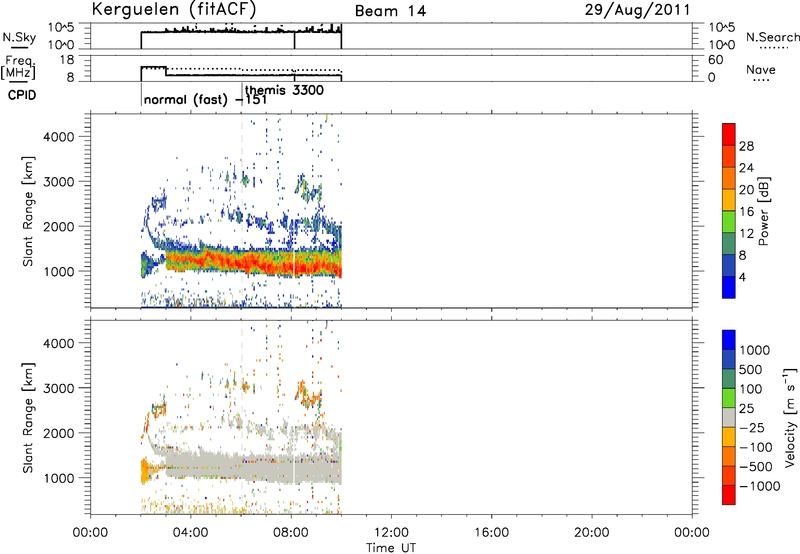Click the '28' value on Power colorbar
The height and width of the screenshot is (554, 800).
[746, 146]
